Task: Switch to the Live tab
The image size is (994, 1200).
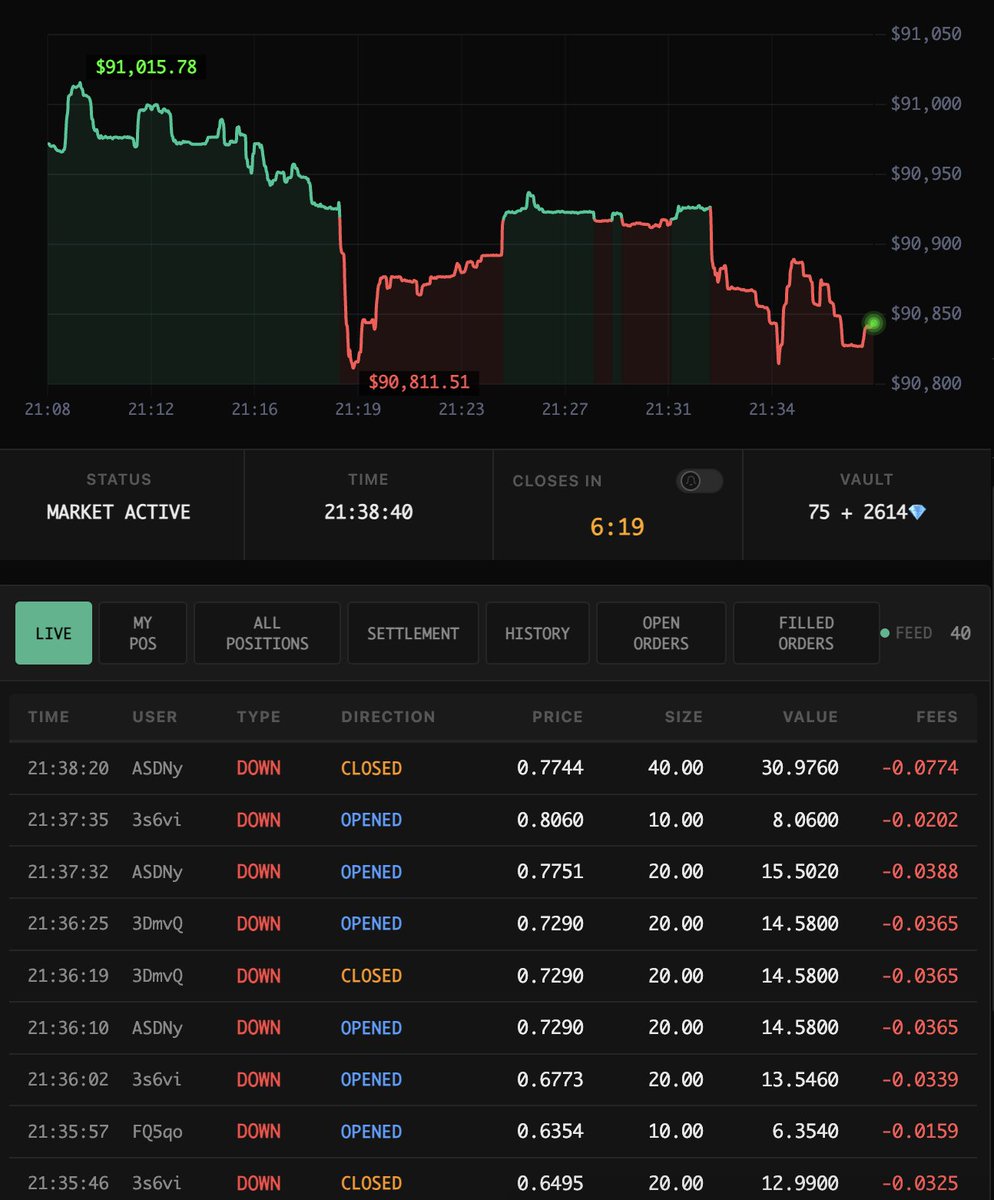Action: point(54,633)
